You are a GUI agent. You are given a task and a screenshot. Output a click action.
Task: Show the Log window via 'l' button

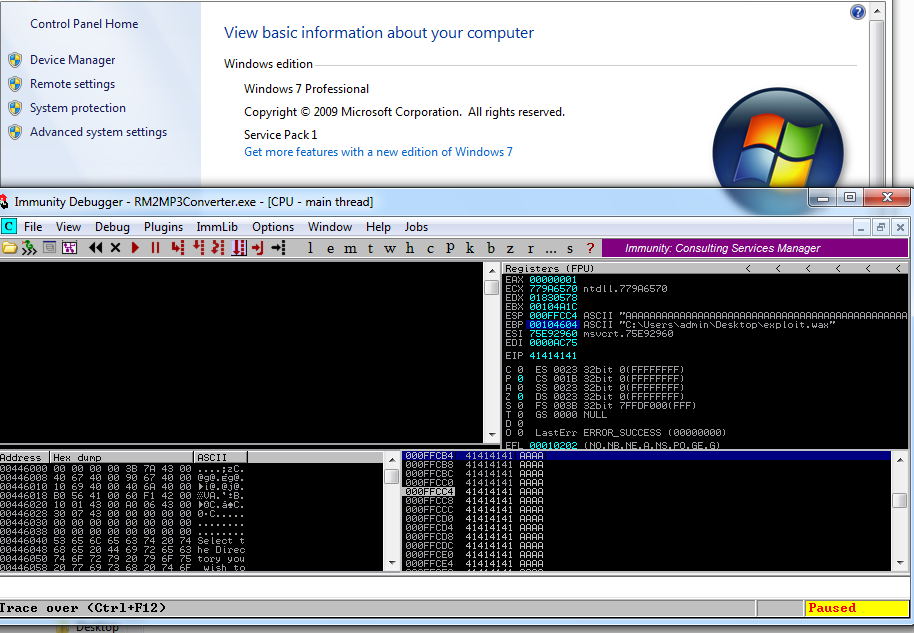311,248
